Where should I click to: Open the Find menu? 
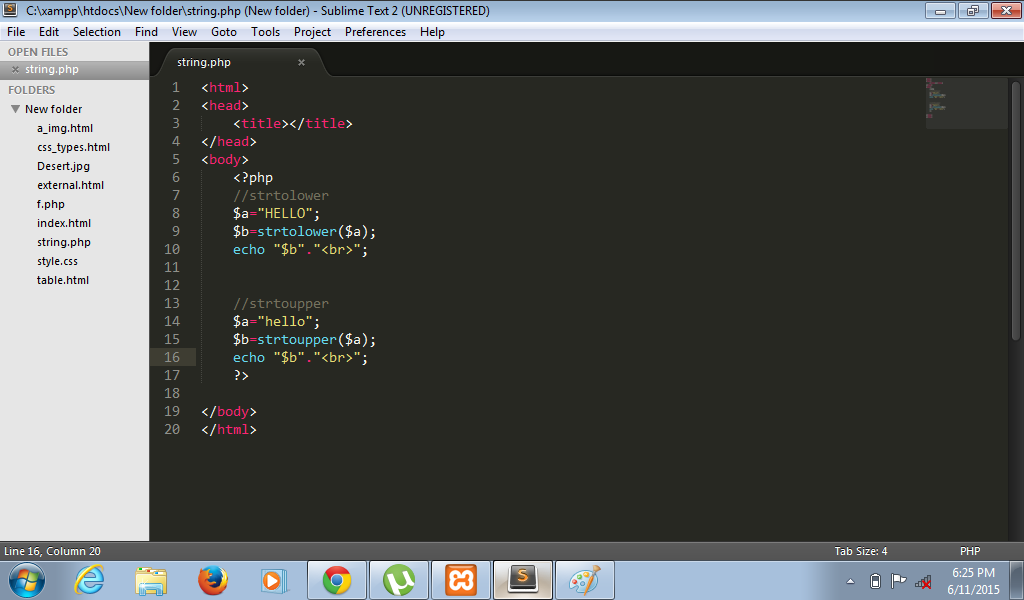(146, 32)
